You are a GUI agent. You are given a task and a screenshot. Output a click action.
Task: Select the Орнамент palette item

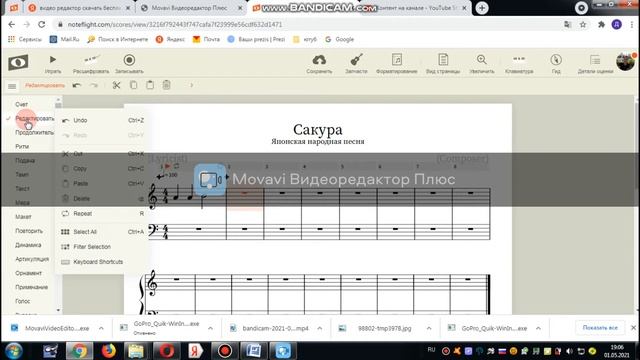[29, 273]
